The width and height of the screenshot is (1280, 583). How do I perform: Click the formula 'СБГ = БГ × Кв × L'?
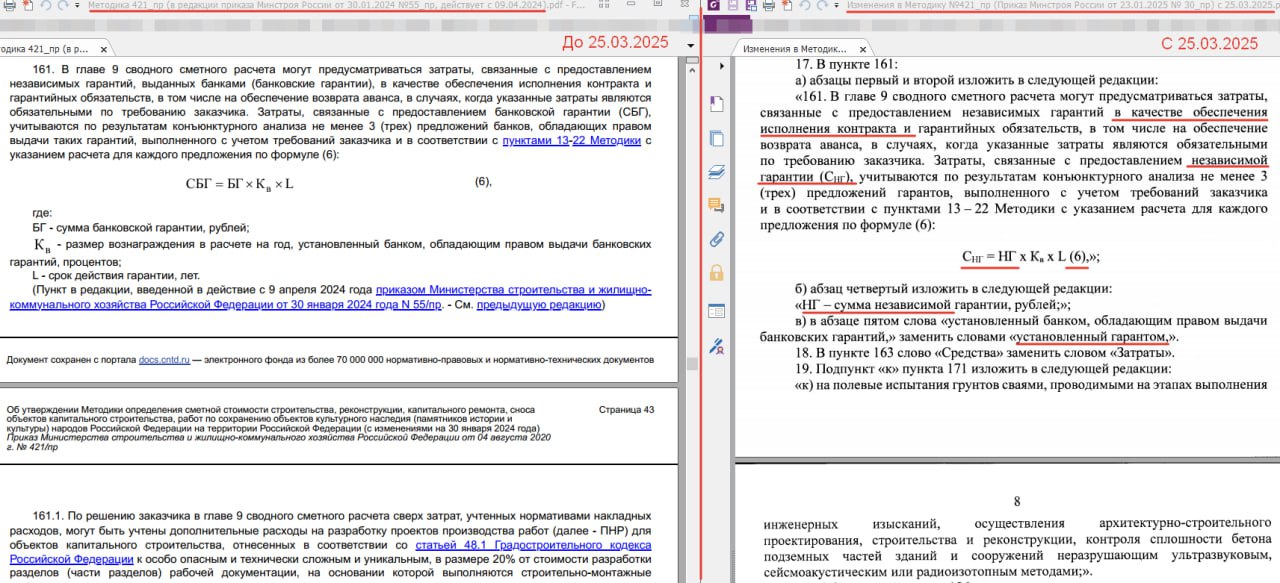click(240, 183)
